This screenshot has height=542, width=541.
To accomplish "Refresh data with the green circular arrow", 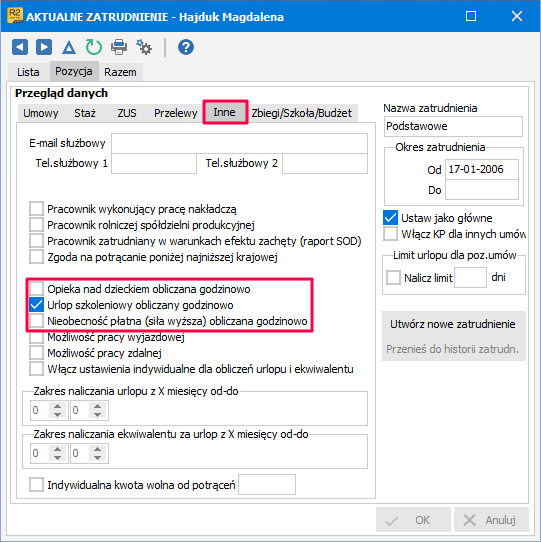I will (94, 47).
